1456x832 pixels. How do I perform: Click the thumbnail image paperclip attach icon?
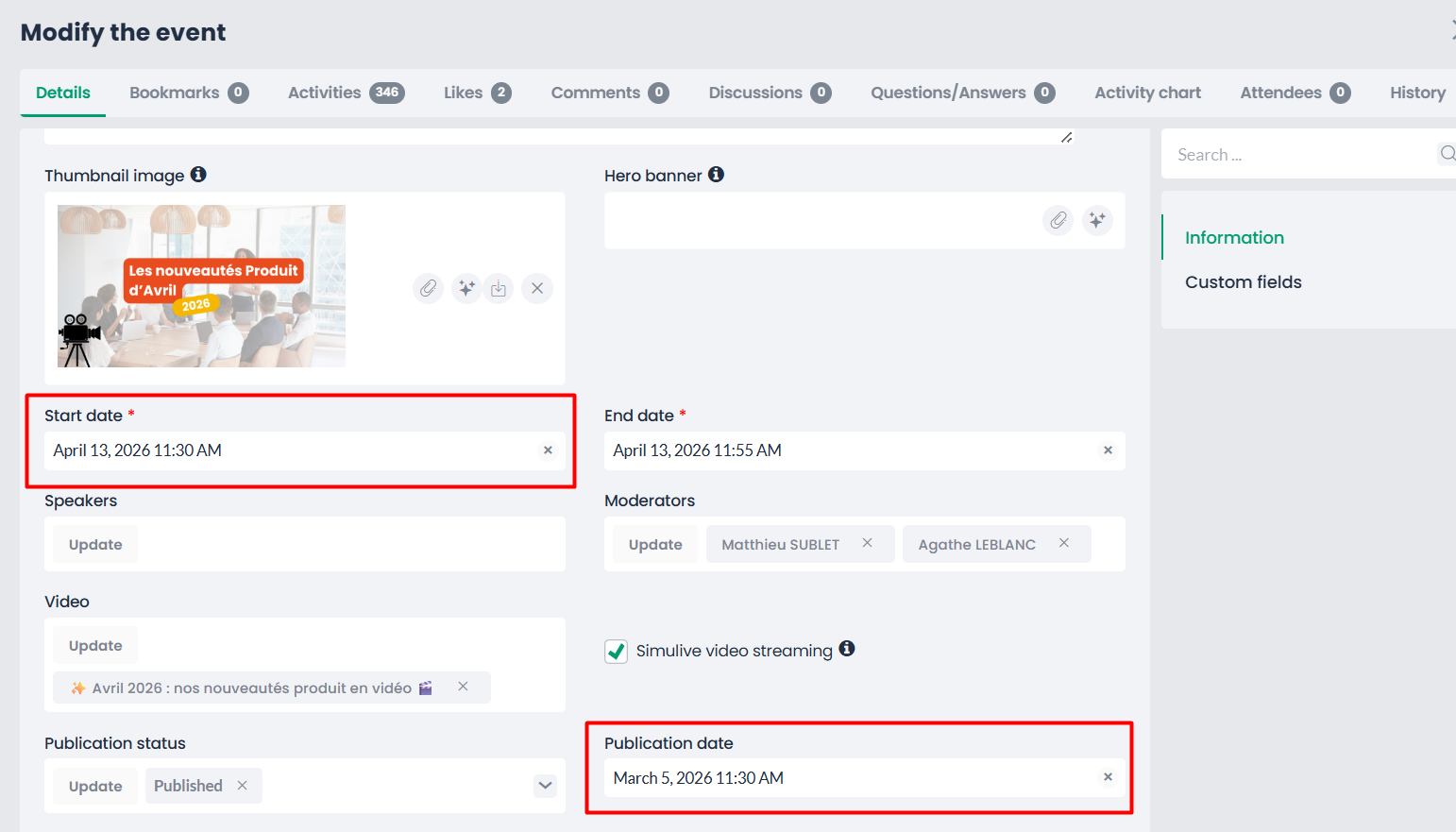[x=428, y=288]
